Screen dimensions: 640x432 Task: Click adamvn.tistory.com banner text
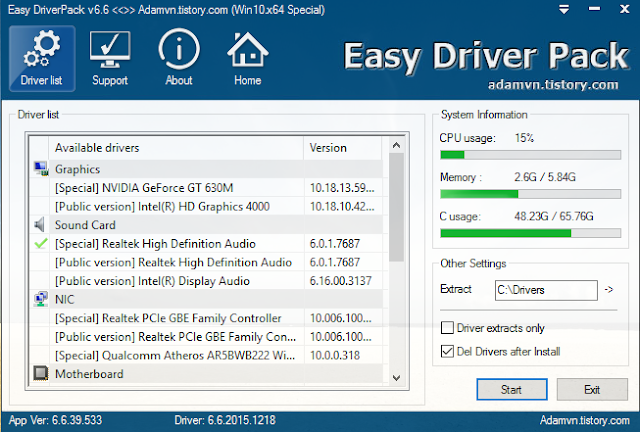tap(553, 85)
